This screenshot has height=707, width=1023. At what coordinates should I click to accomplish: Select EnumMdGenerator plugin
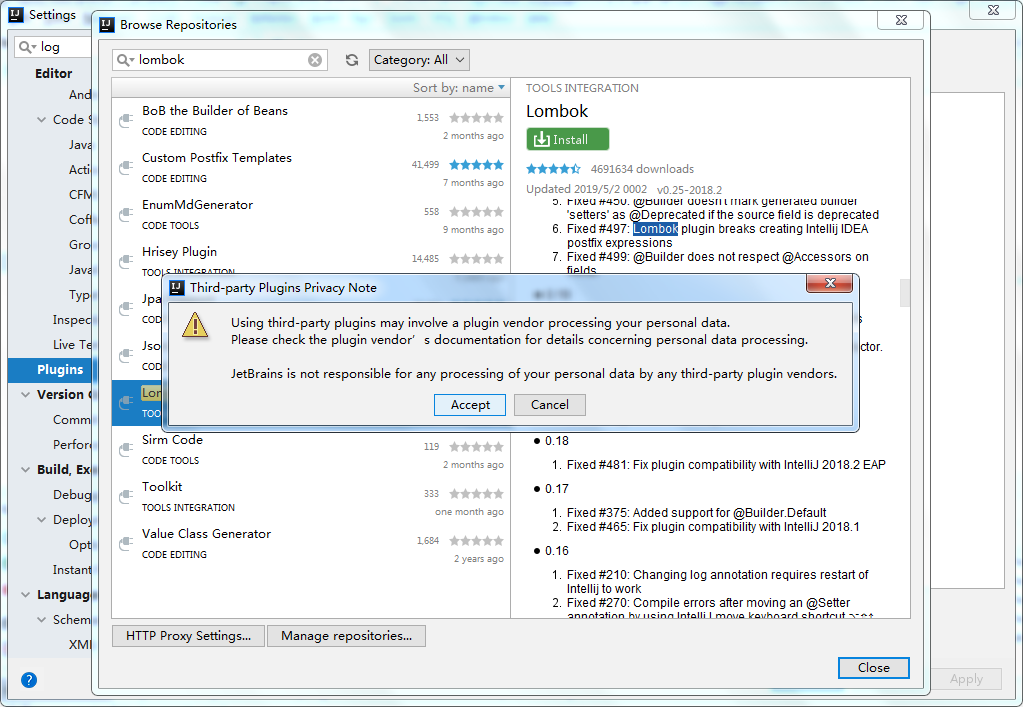coord(311,215)
